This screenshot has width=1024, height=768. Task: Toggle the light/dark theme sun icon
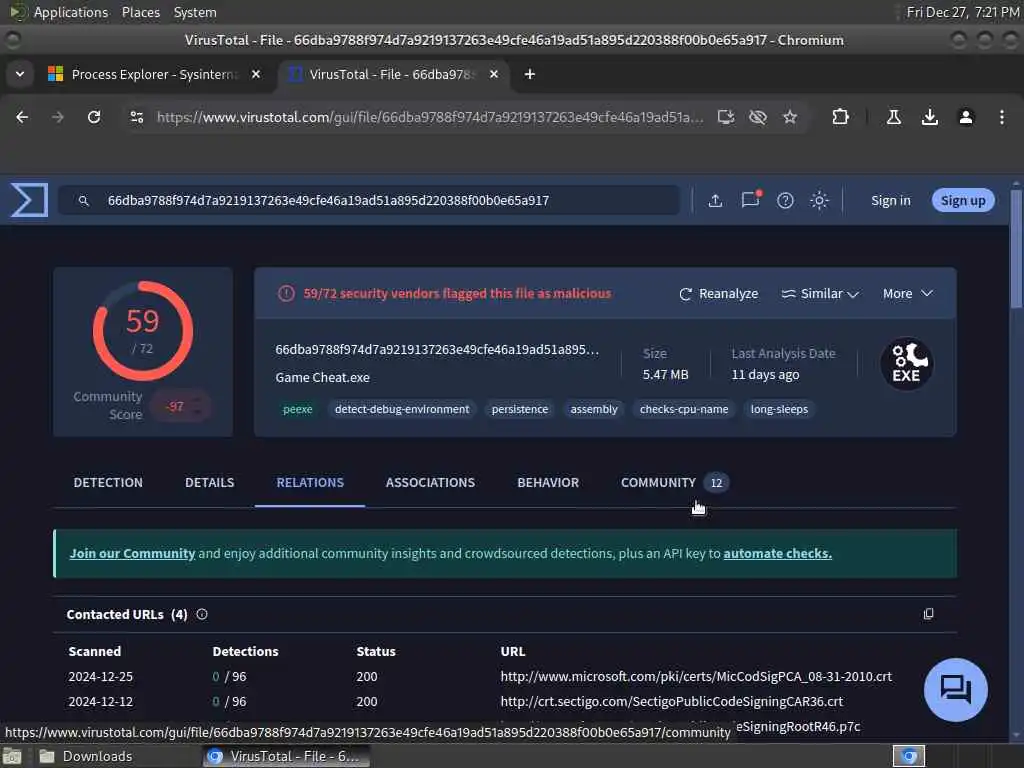(x=819, y=200)
